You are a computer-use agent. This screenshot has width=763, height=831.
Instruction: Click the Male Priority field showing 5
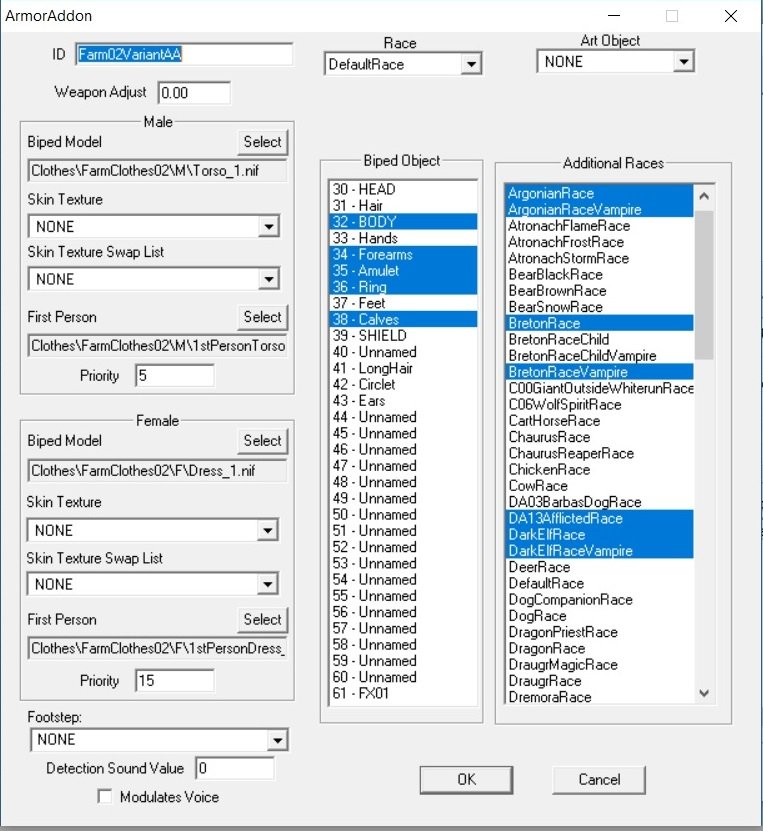pyautogui.click(x=175, y=376)
